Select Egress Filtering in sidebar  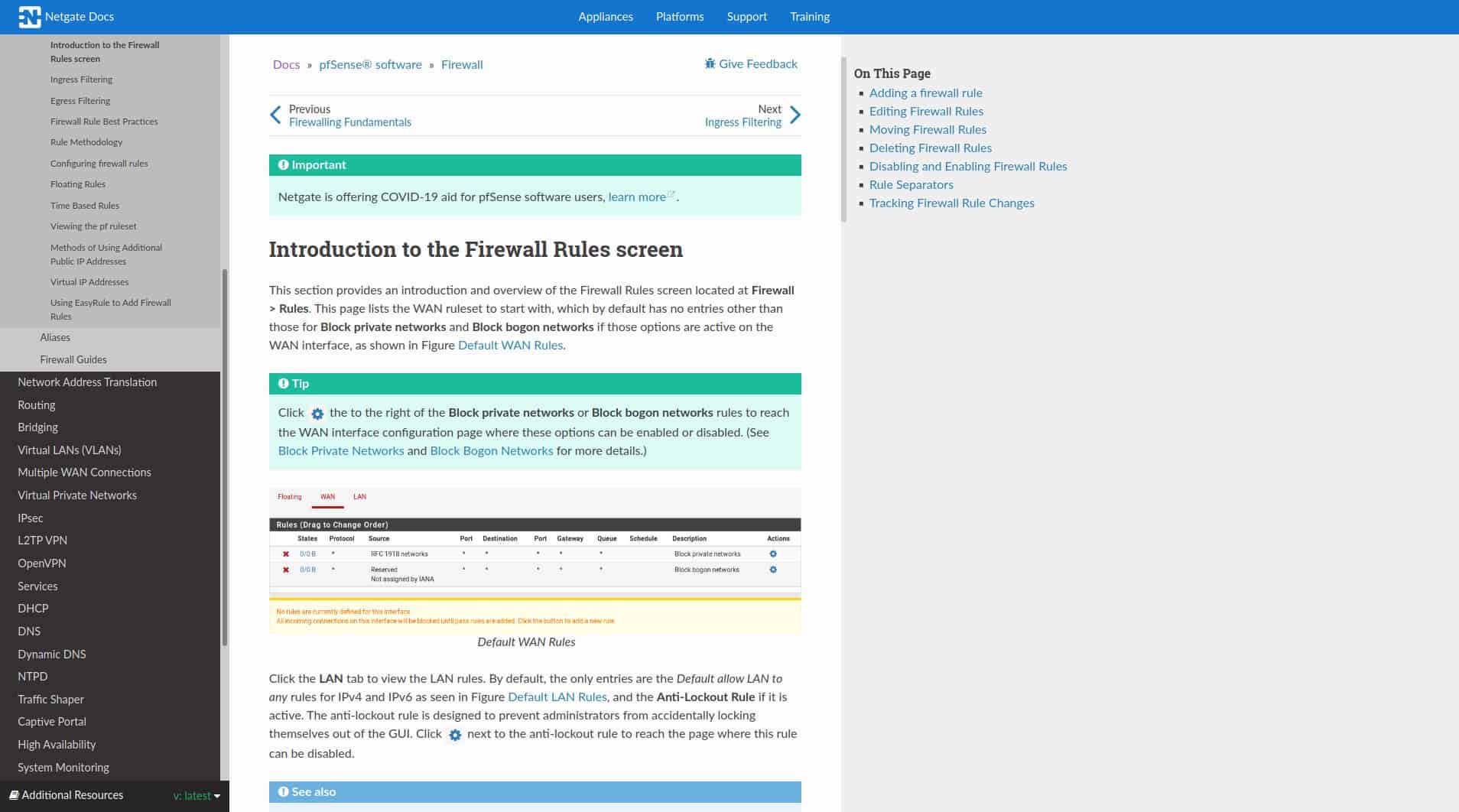pos(80,101)
